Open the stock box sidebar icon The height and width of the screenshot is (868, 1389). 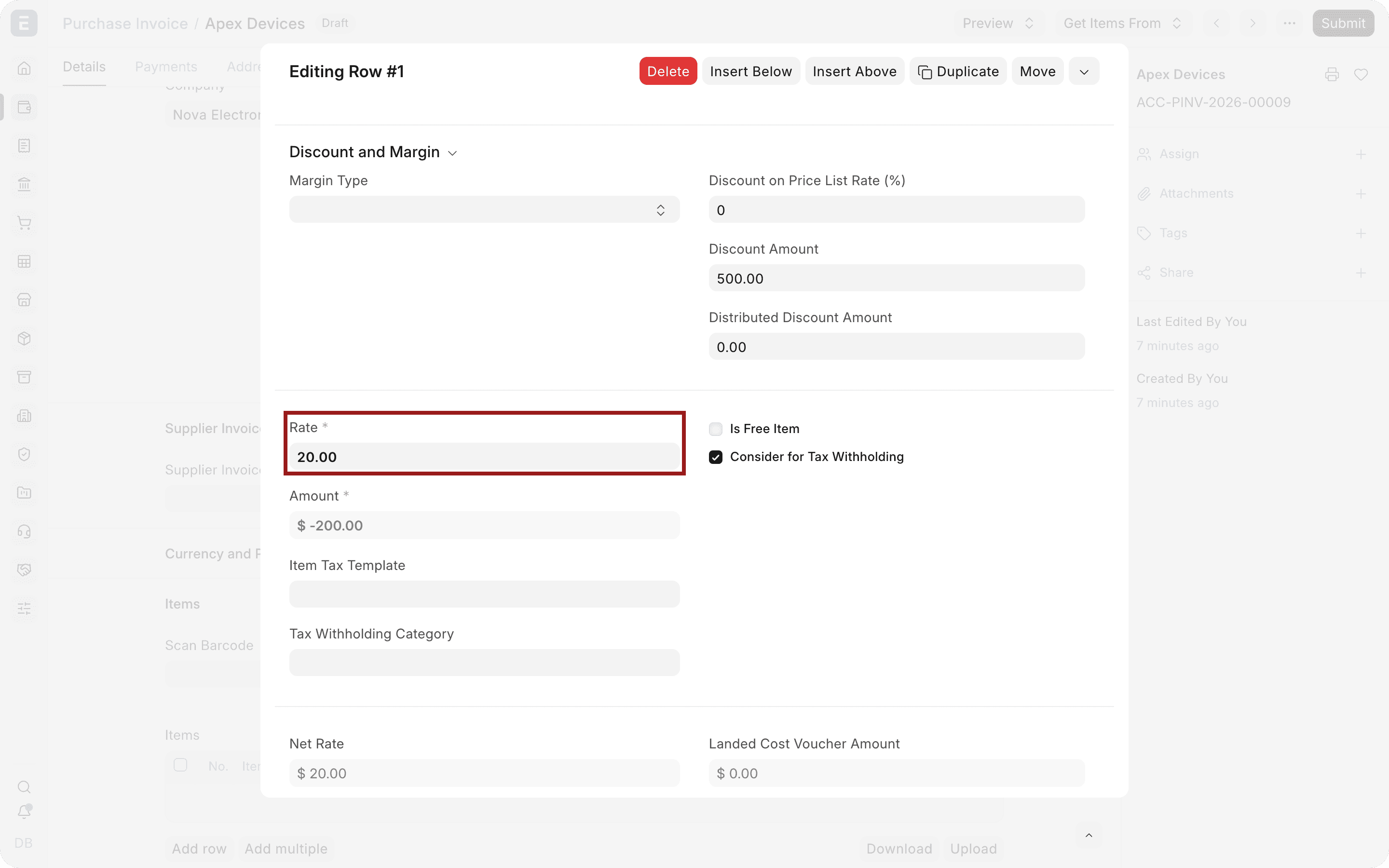[24, 338]
